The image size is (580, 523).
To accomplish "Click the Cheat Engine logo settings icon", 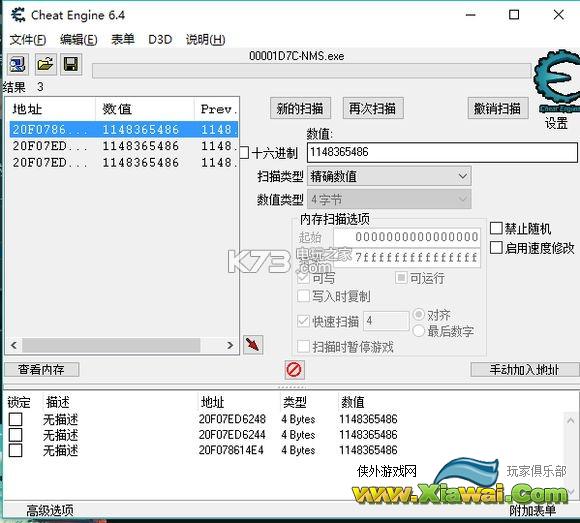I will [557, 81].
